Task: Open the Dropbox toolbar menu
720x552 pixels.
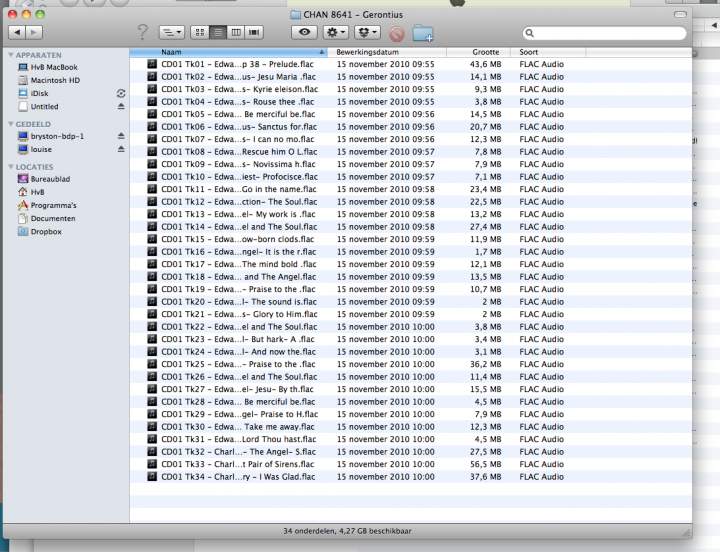Action: tap(366, 33)
